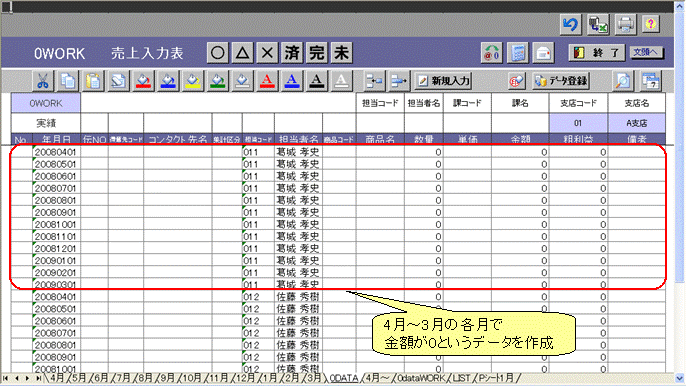Select date cell 20090201
The image size is (686, 386).
click(55, 273)
